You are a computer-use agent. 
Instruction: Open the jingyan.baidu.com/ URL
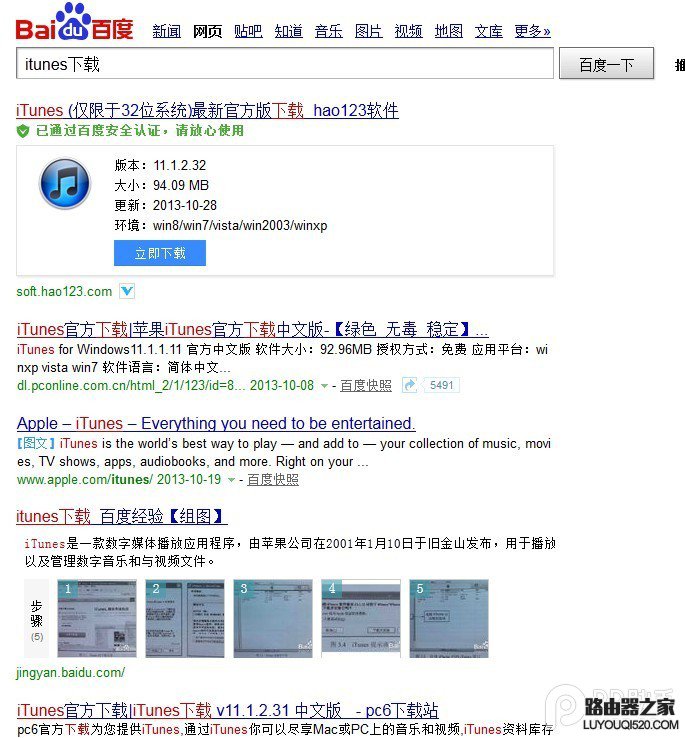(x=71, y=673)
